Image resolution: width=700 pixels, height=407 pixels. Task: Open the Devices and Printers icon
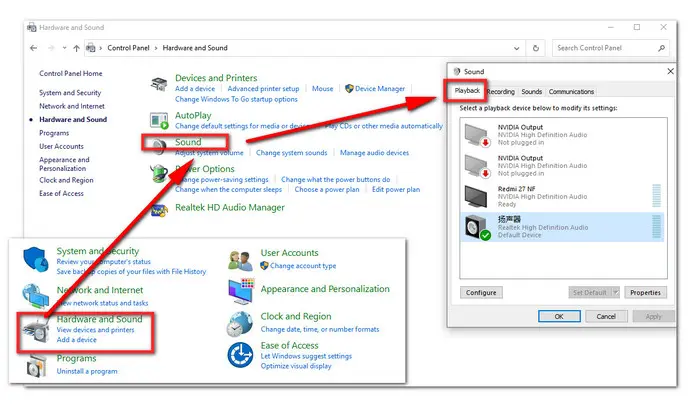pos(159,83)
